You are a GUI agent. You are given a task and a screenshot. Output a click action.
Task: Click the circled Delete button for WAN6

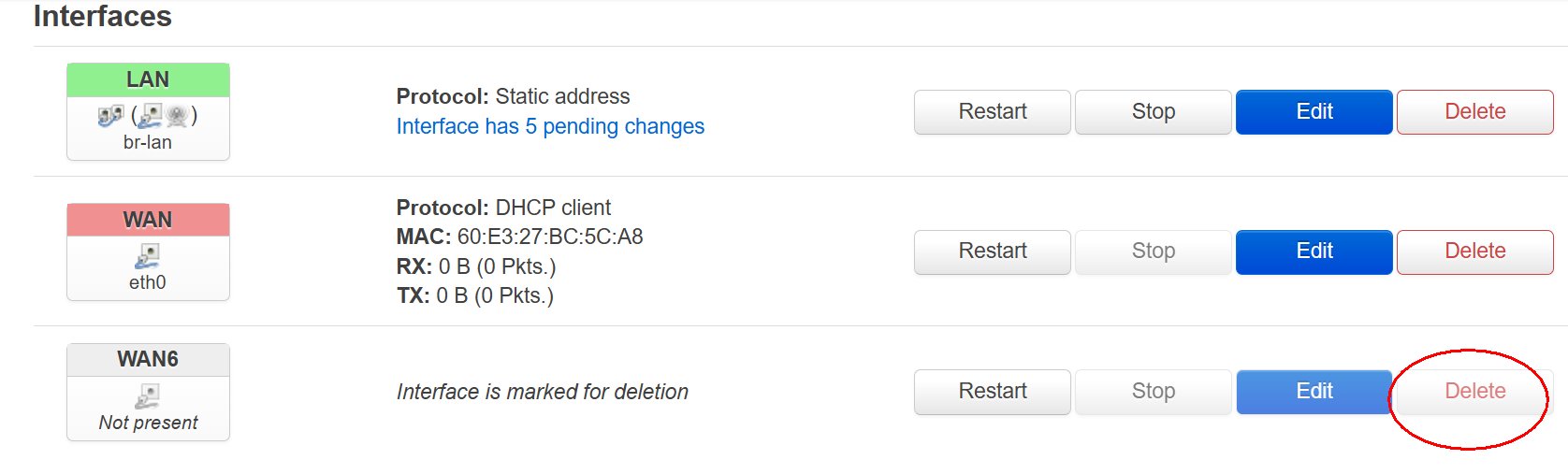1475,392
